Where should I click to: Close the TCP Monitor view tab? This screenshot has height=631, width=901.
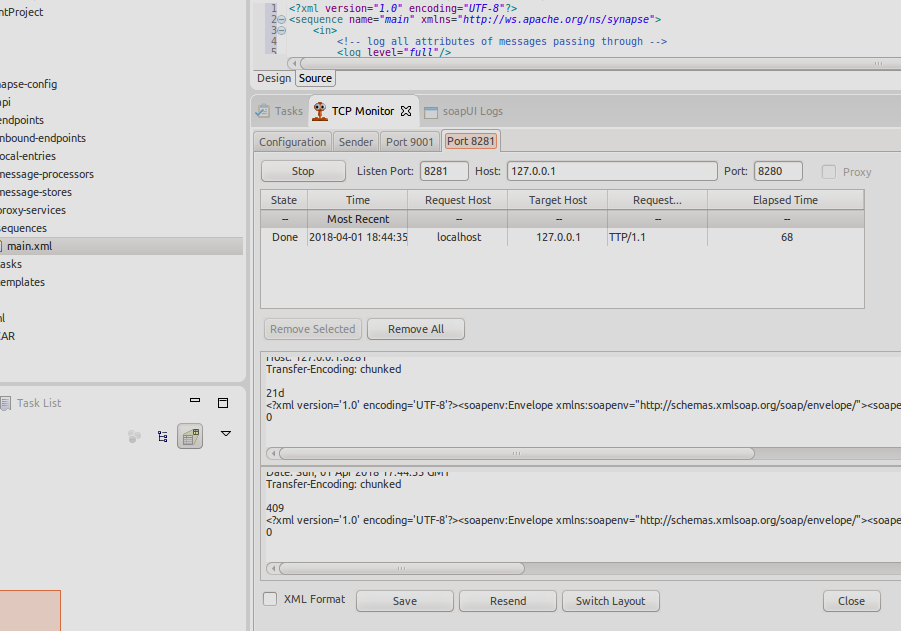tap(406, 111)
